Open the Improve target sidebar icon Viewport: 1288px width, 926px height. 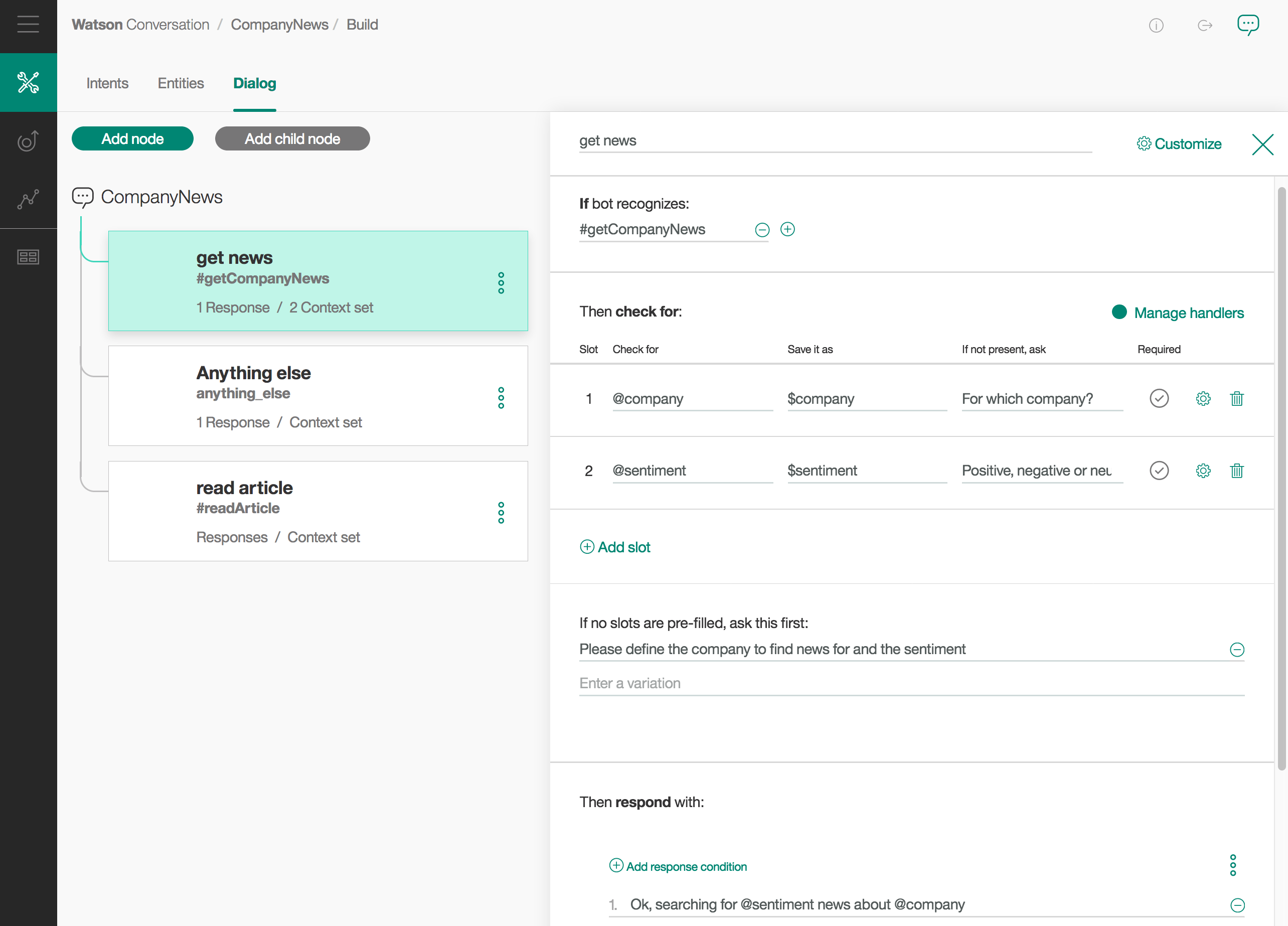coord(29,141)
